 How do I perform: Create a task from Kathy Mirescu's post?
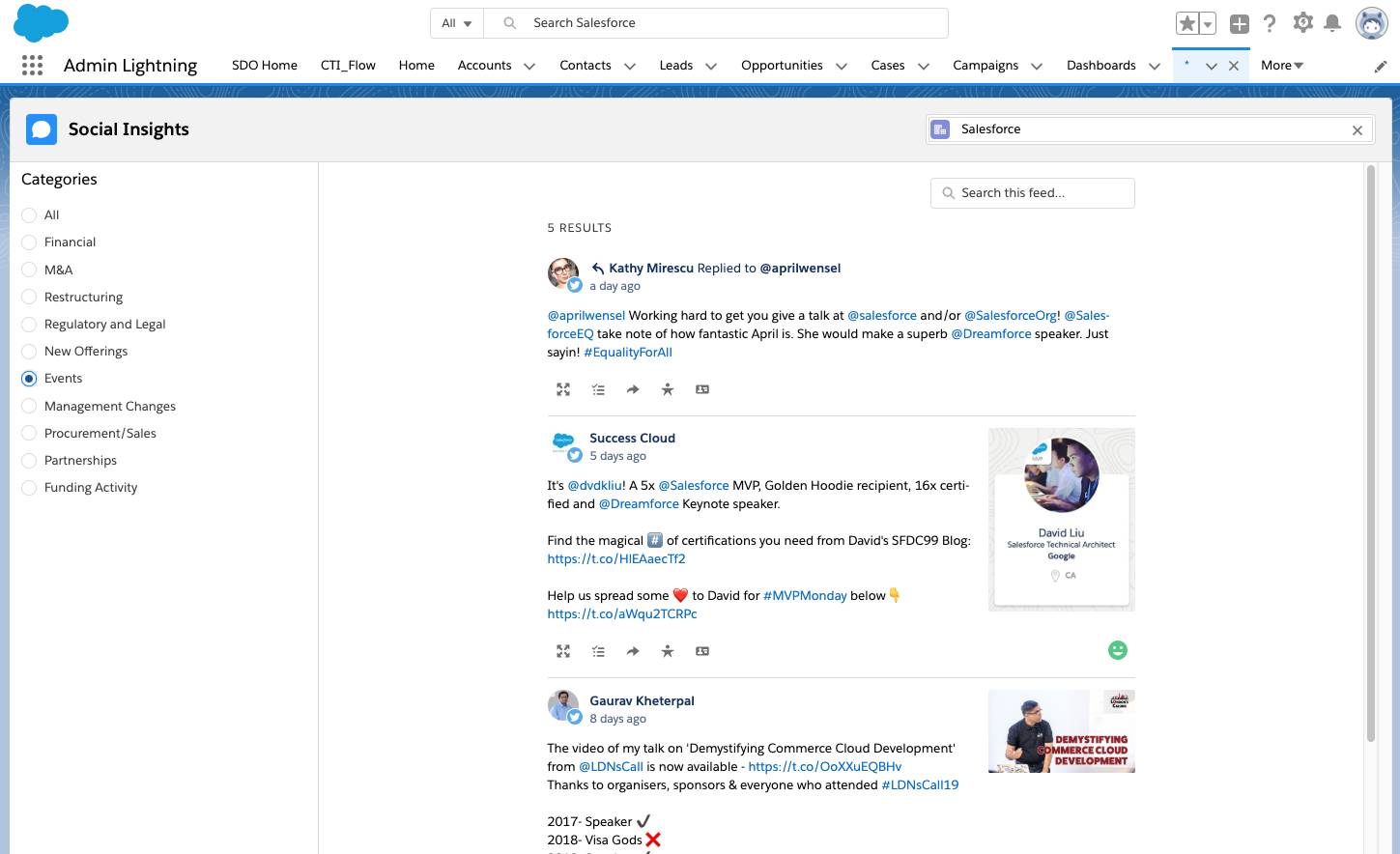pyautogui.click(x=598, y=389)
